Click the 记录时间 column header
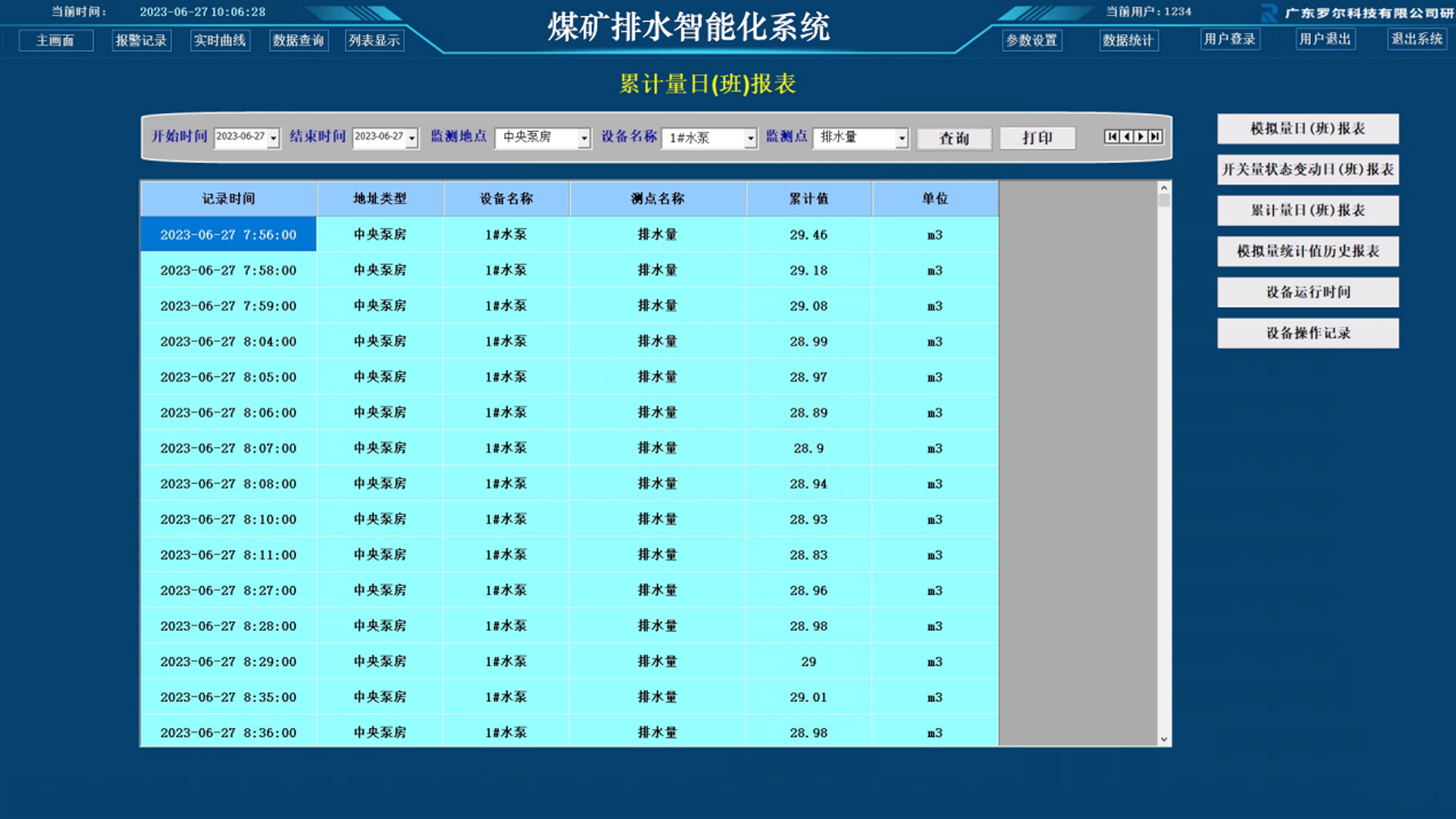The image size is (1456, 819). [228, 199]
